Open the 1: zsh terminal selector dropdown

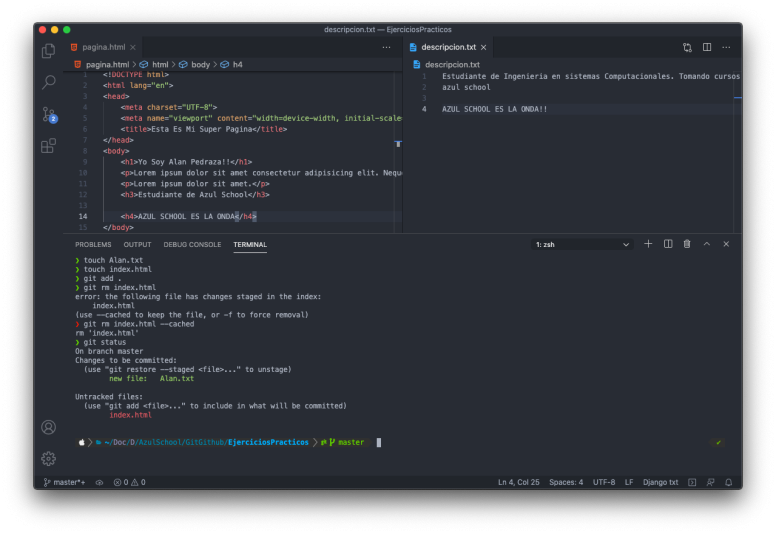pos(582,244)
